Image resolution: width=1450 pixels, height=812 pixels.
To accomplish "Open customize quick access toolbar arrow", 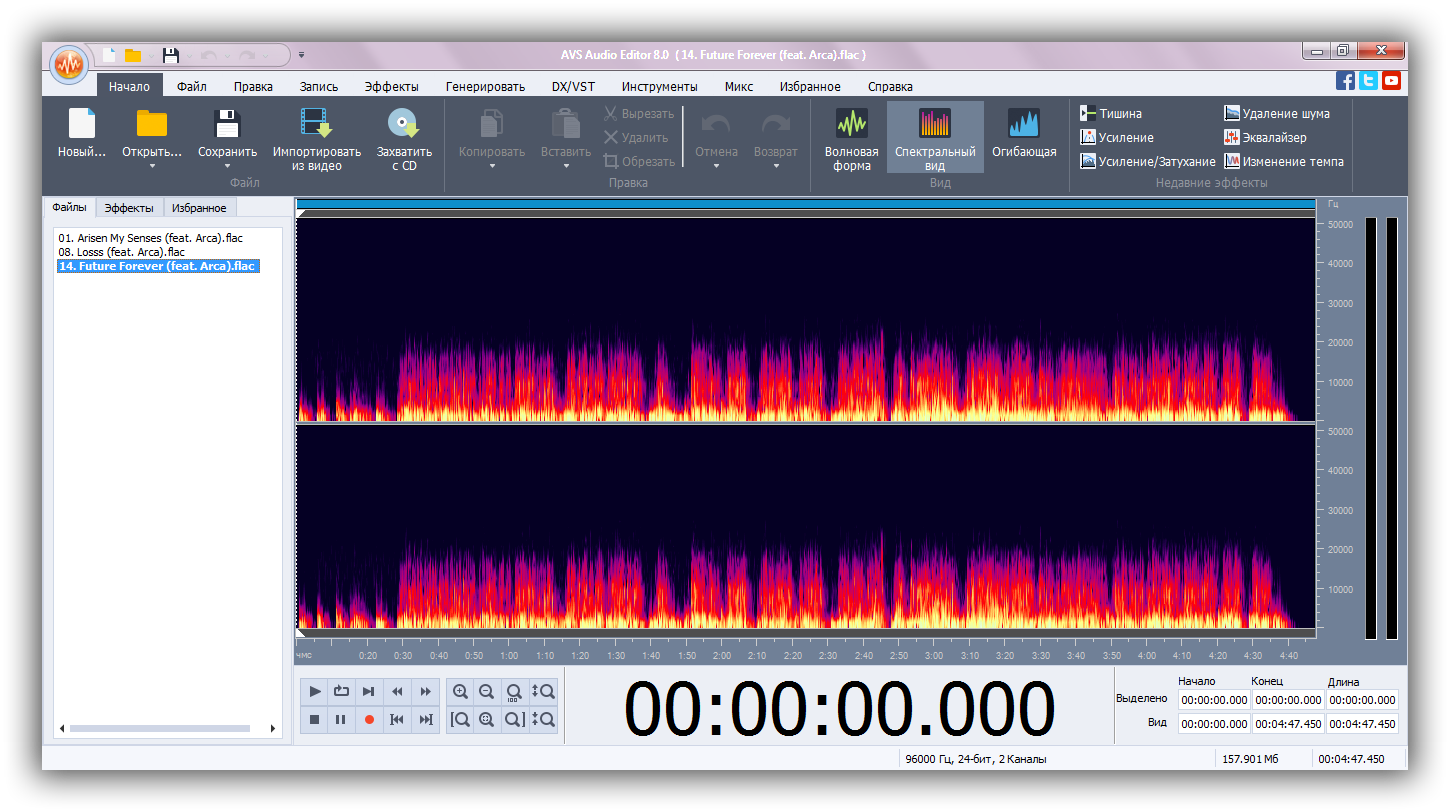I will click(x=301, y=55).
